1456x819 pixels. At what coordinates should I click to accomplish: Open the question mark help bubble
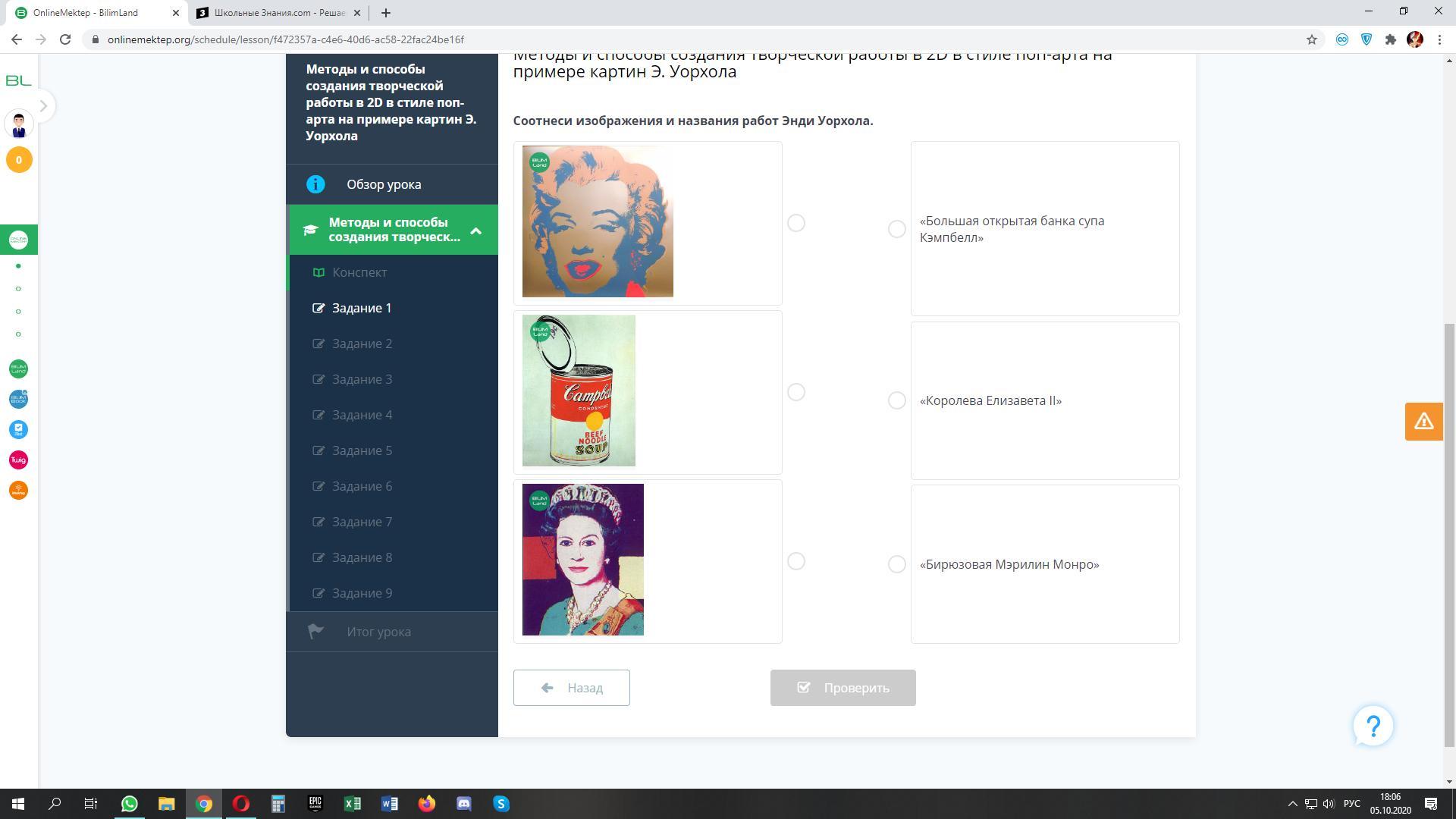coord(1373,726)
